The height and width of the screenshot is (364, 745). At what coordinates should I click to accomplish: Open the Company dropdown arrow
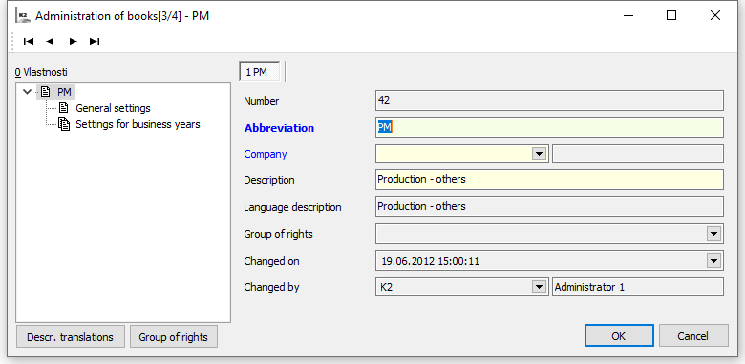(538, 154)
